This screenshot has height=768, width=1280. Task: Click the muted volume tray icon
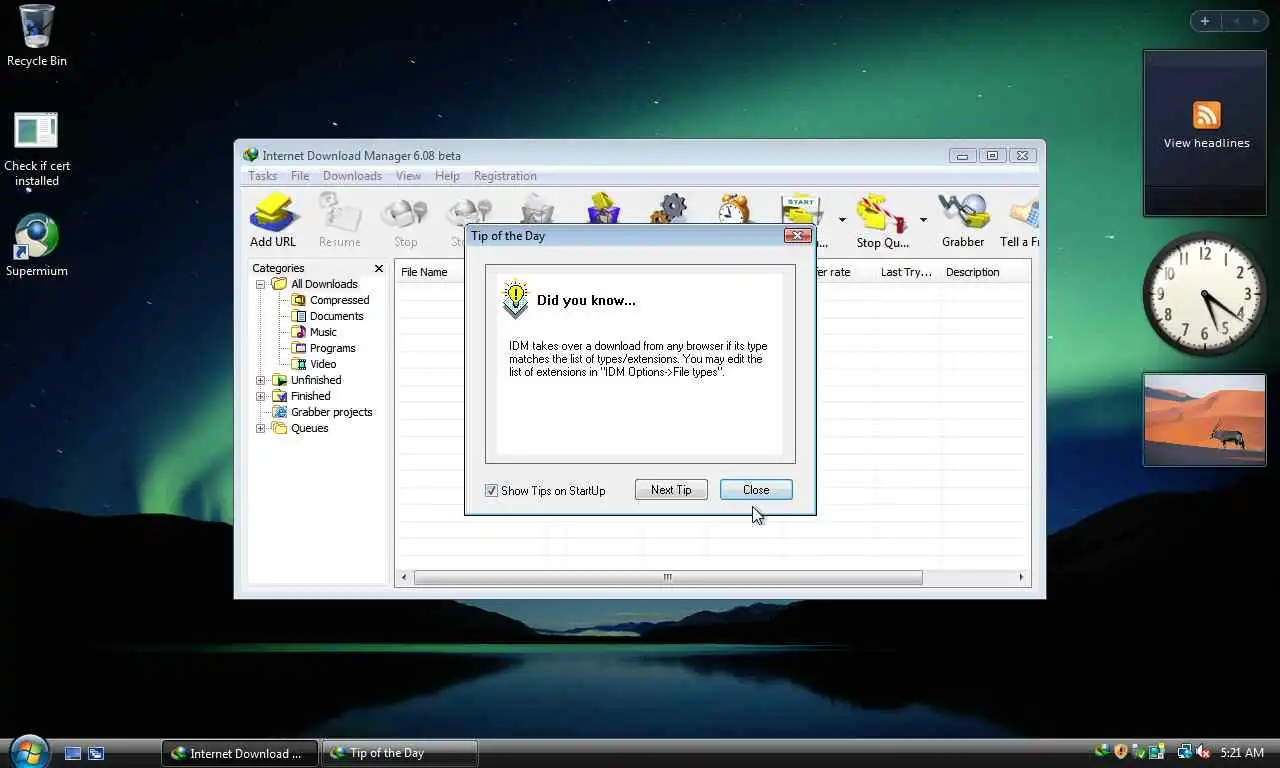tap(1203, 751)
